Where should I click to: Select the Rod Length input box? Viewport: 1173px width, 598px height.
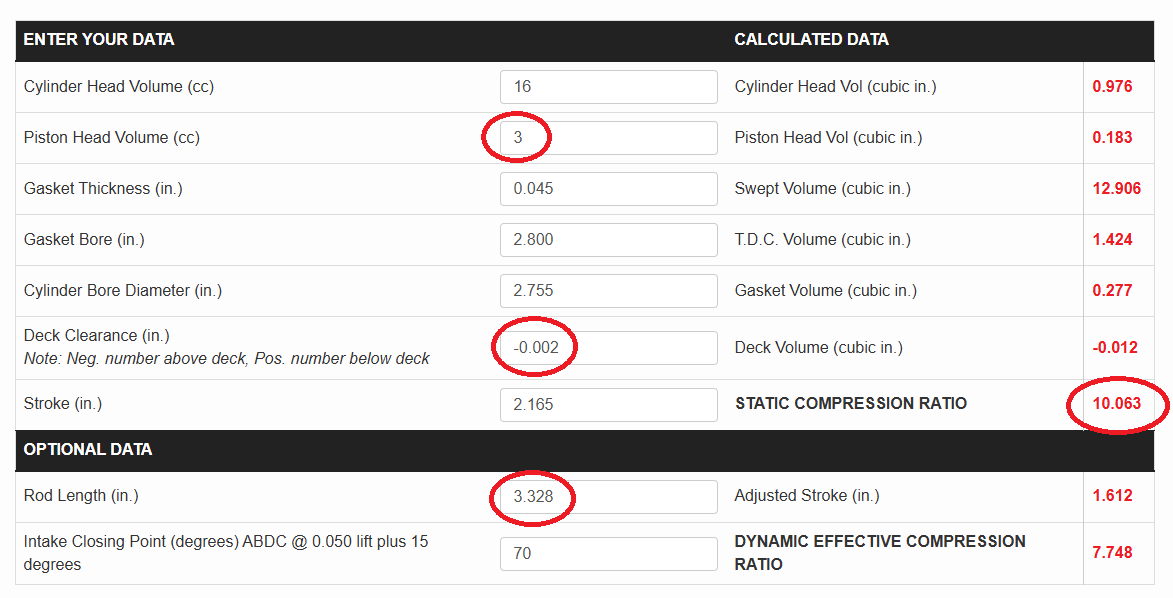[608, 497]
